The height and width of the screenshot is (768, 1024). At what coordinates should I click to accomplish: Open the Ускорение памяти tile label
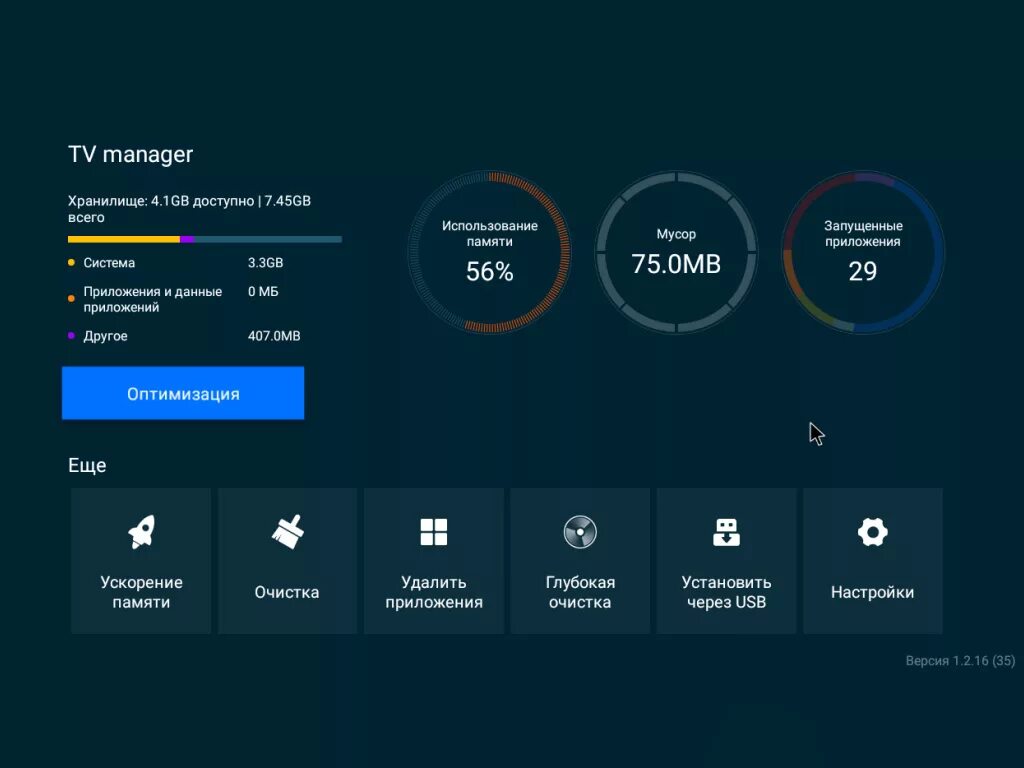(141, 592)
